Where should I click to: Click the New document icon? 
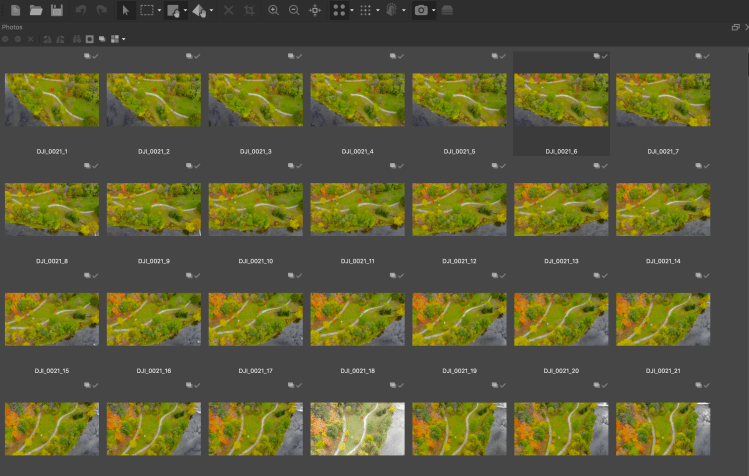(15, 10)
